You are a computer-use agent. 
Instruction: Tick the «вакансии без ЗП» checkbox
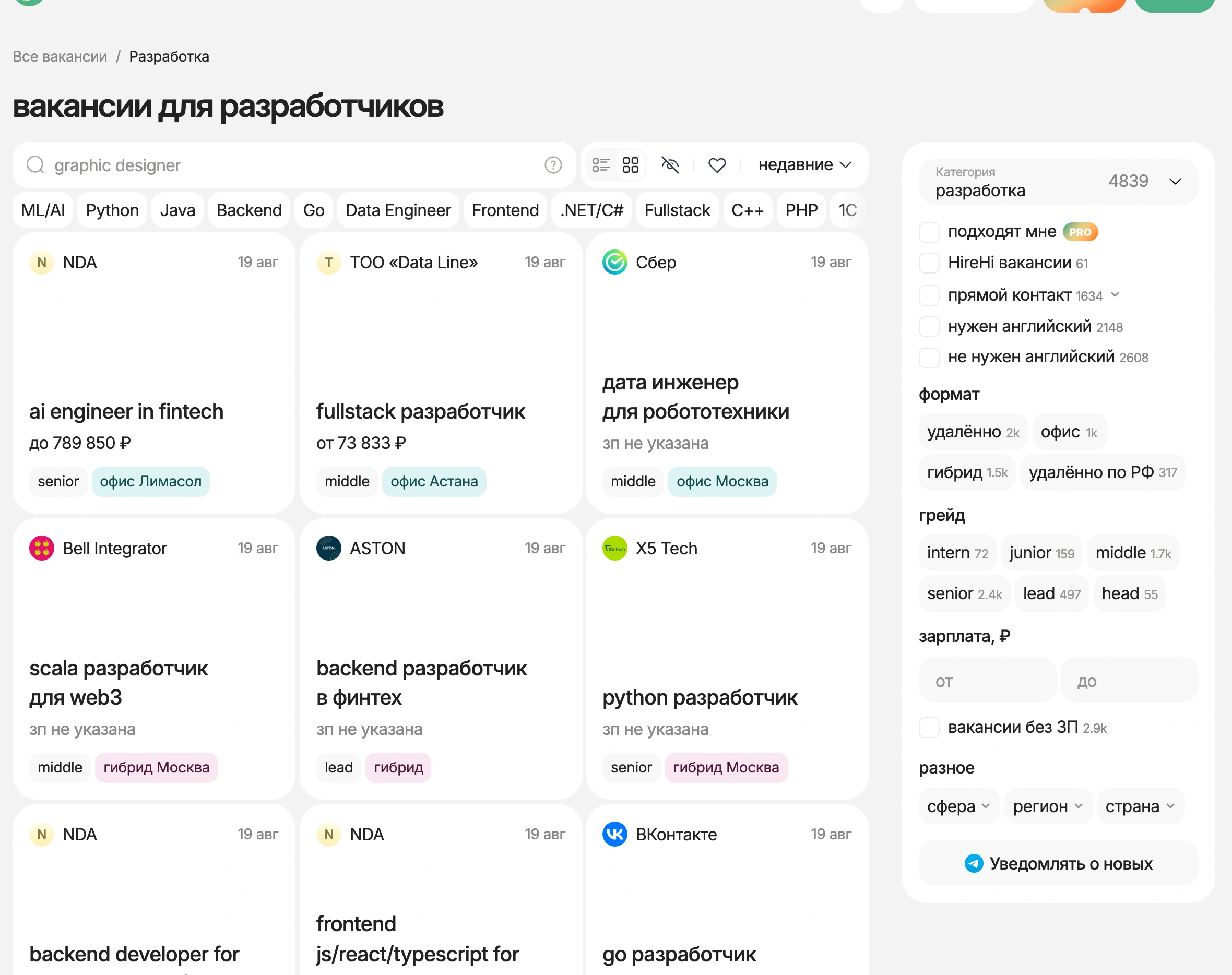[928, 727]
